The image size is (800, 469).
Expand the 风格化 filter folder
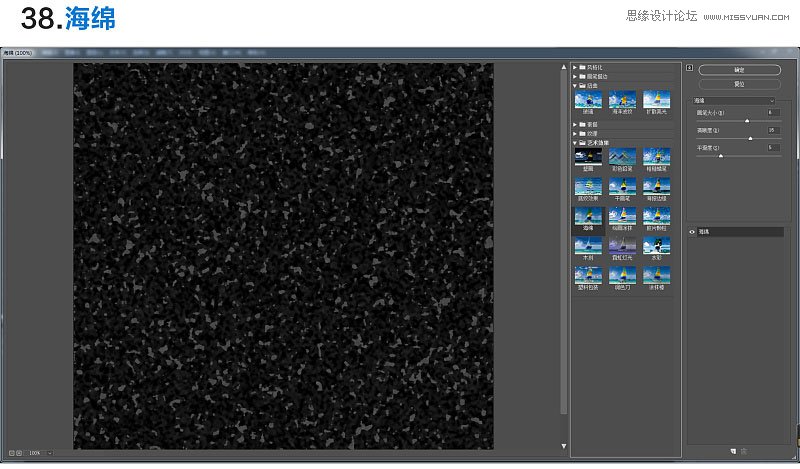tap(575, 67)
